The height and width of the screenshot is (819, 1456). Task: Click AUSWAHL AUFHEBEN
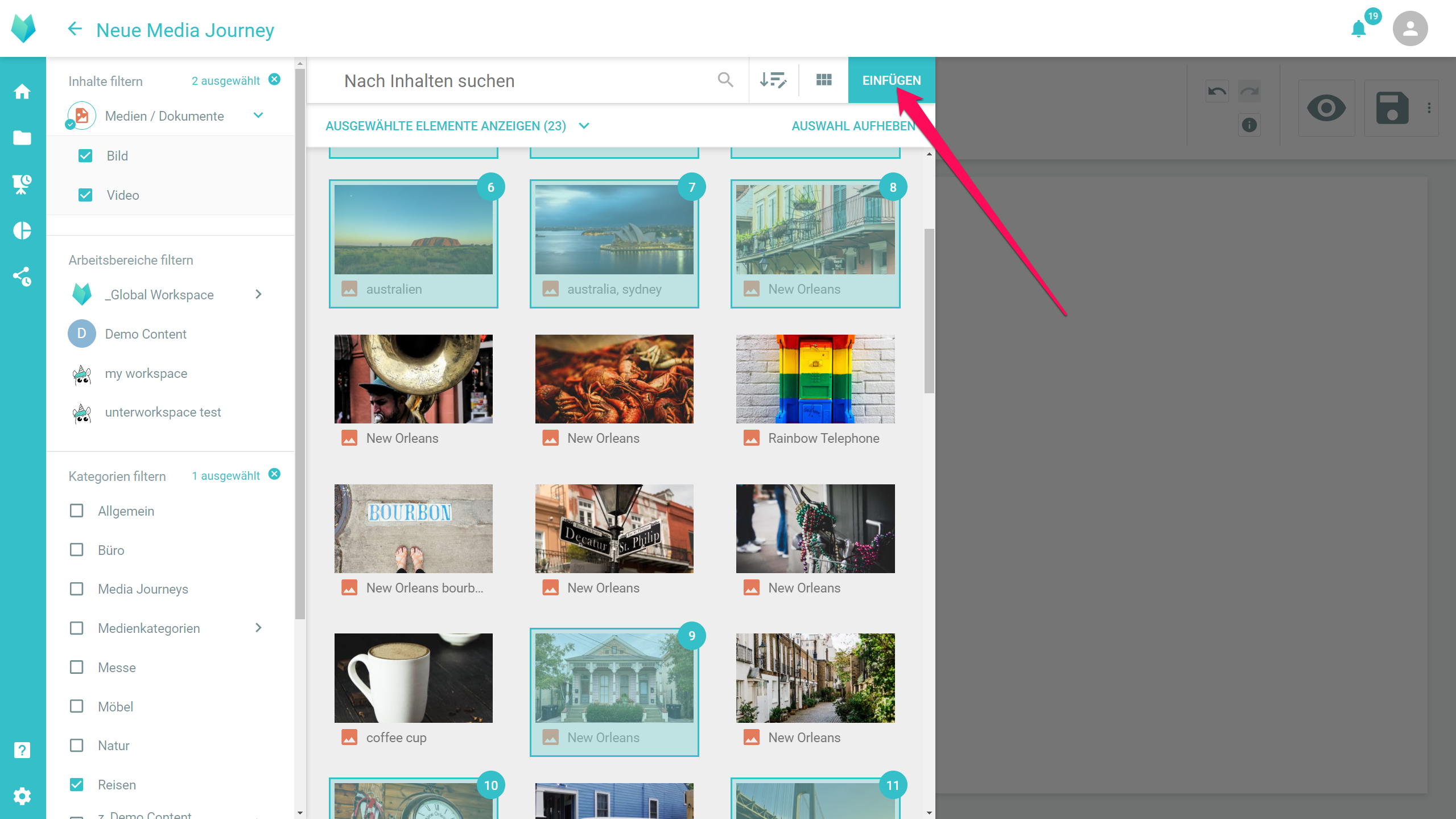pos(853,126)
